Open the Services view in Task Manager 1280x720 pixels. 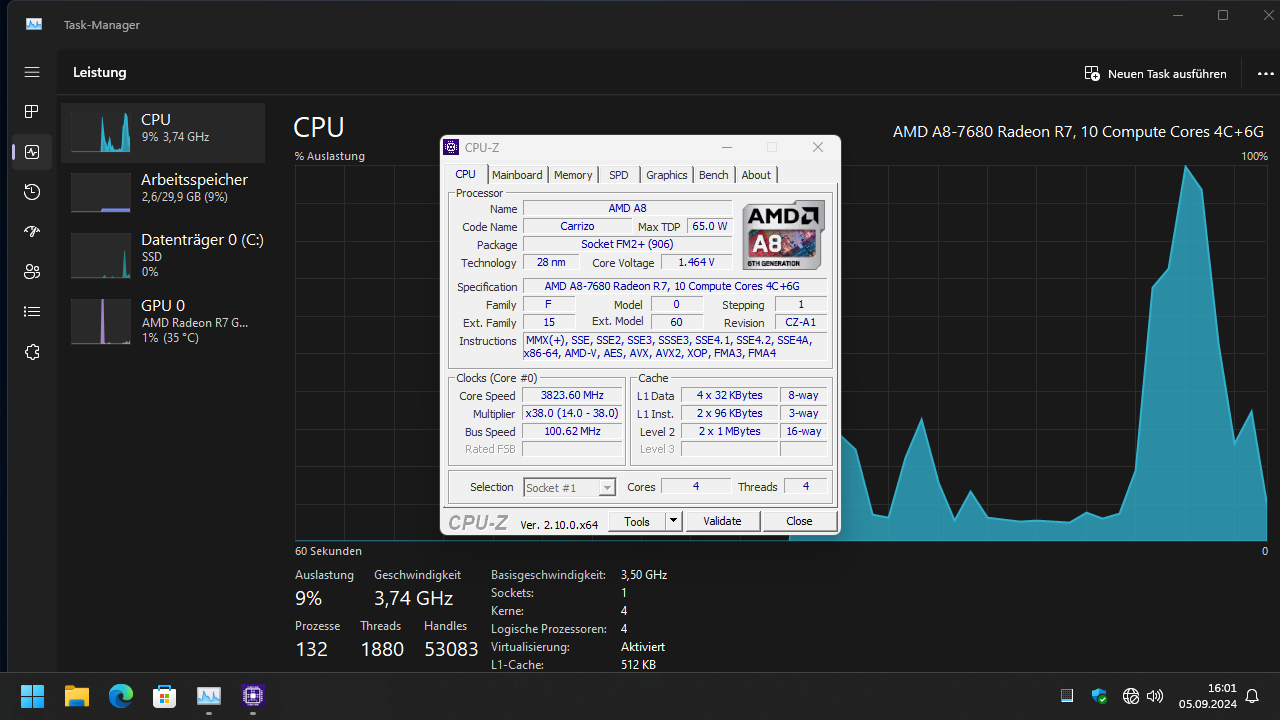pyautogui.click(x=31, y=352)
